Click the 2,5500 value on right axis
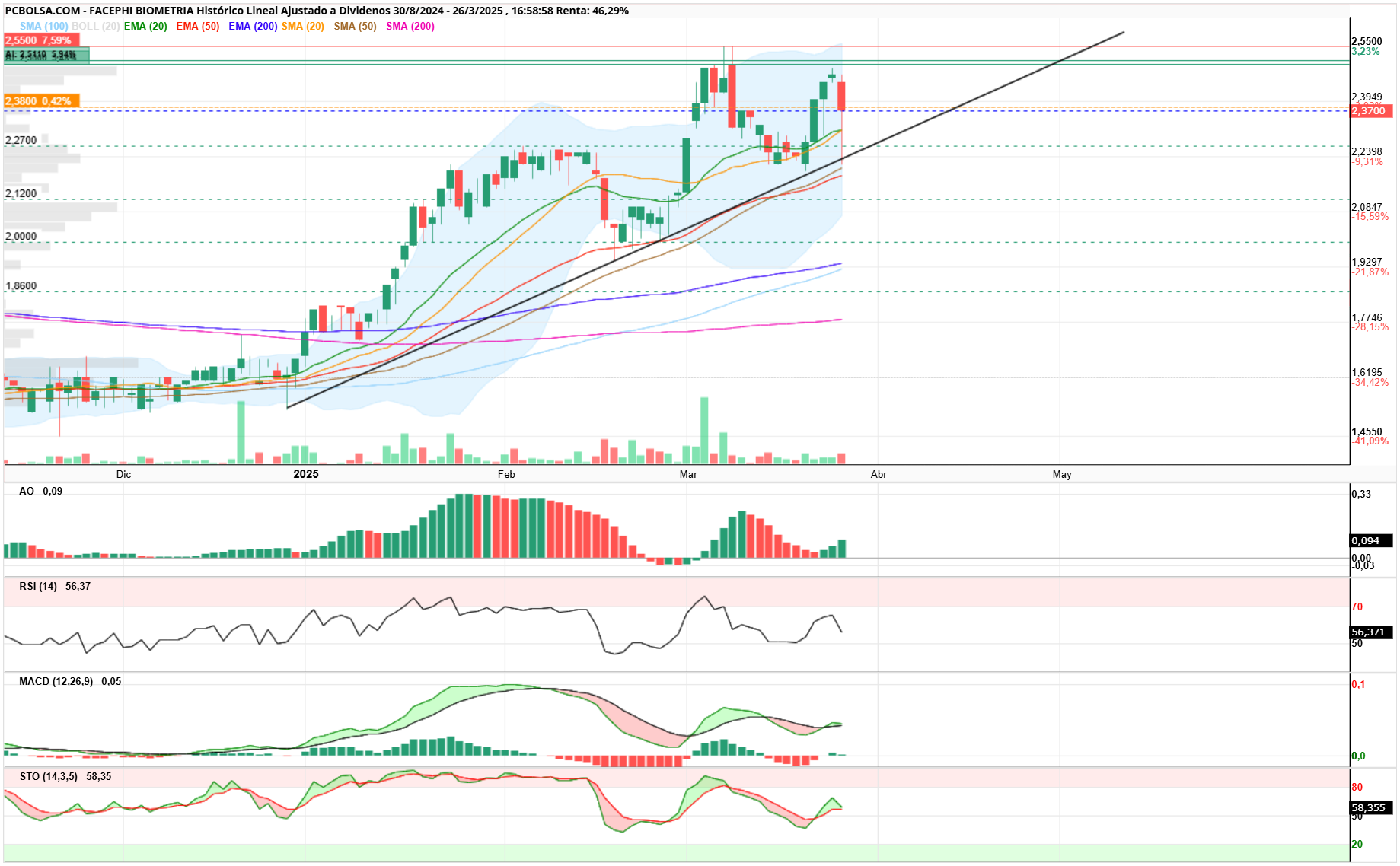Viewport: 1400px width, 866px height. tap(1367, 42)
